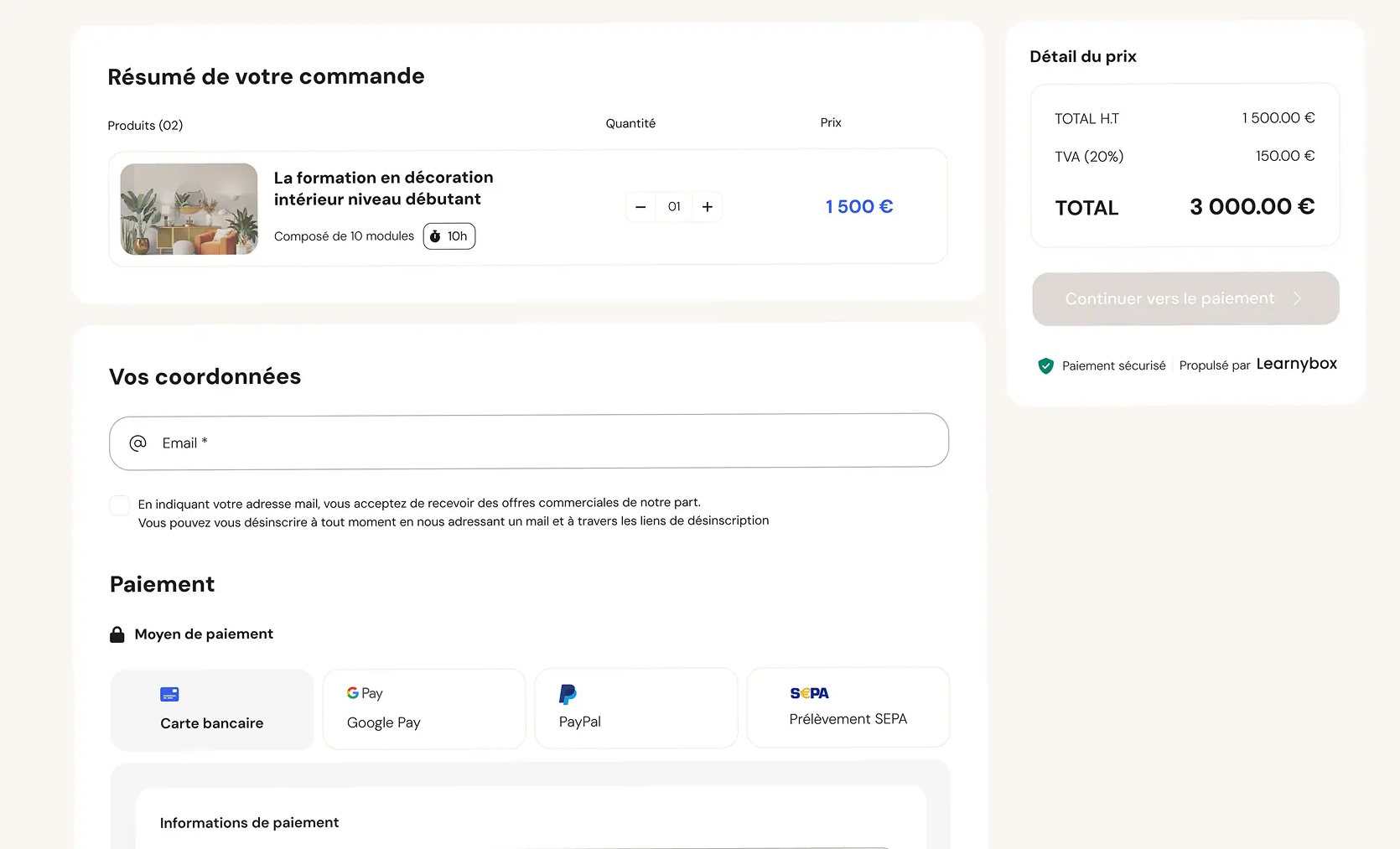Click the Vos coordonnées heading
The image size is (1400, 849).
click(x=205, y=377)
